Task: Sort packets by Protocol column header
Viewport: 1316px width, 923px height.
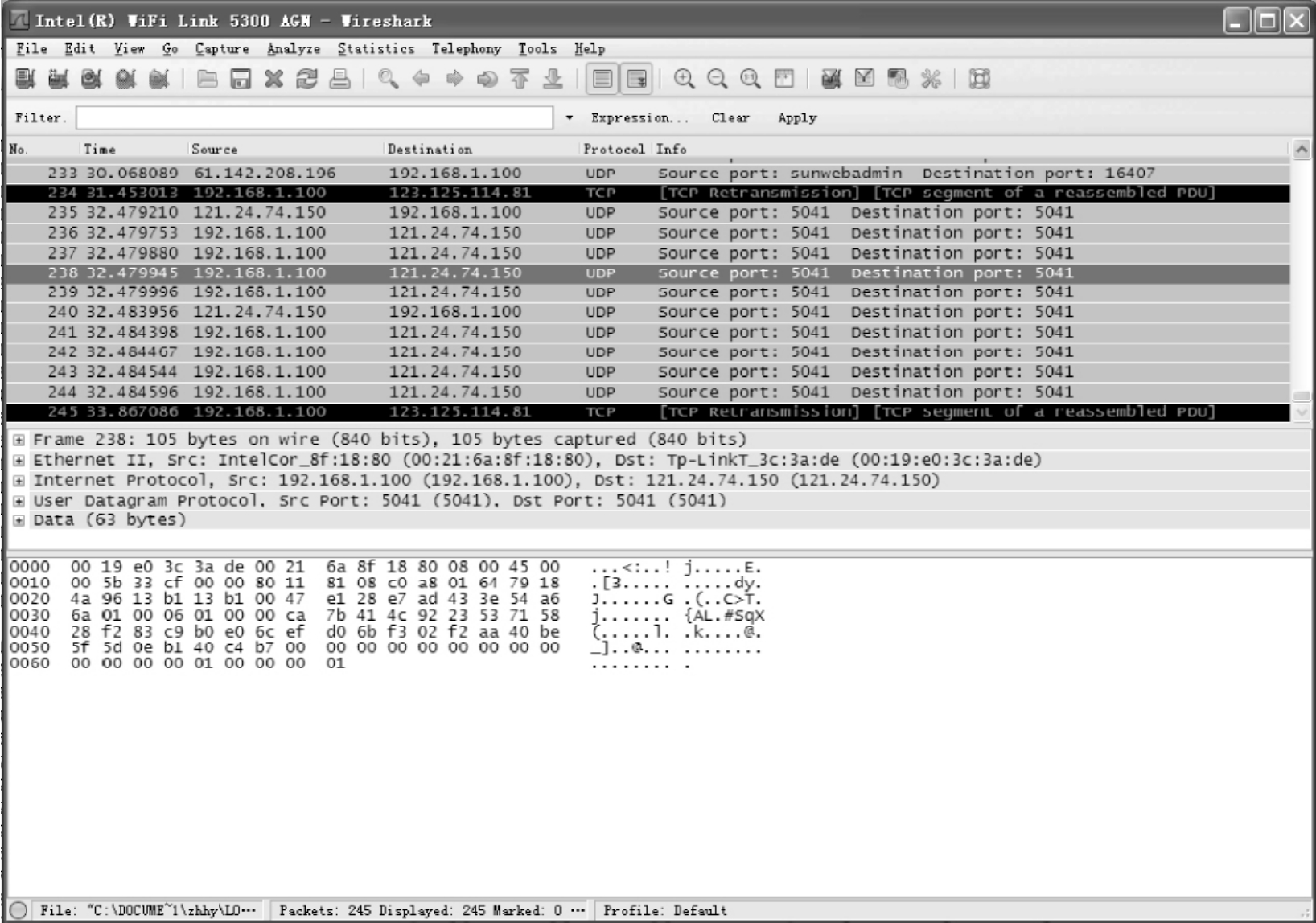Action: coord(615,150)
